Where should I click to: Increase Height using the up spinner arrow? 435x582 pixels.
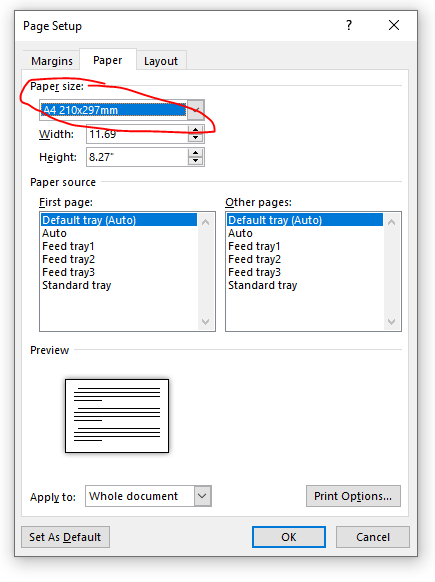coord(195,153)
